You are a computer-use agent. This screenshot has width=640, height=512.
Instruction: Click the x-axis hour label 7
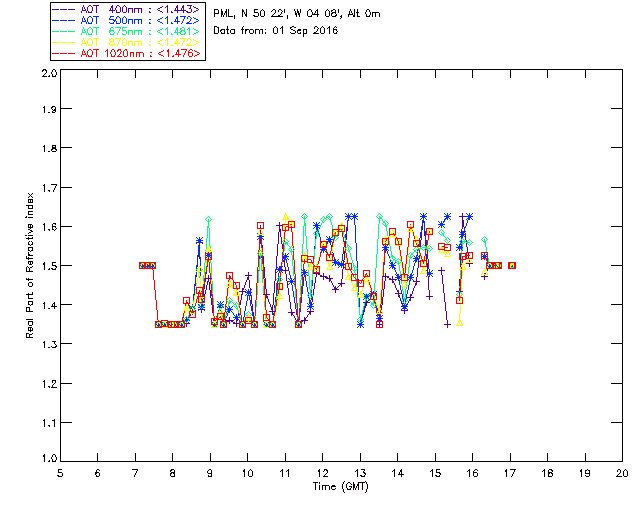coord(135,473)
